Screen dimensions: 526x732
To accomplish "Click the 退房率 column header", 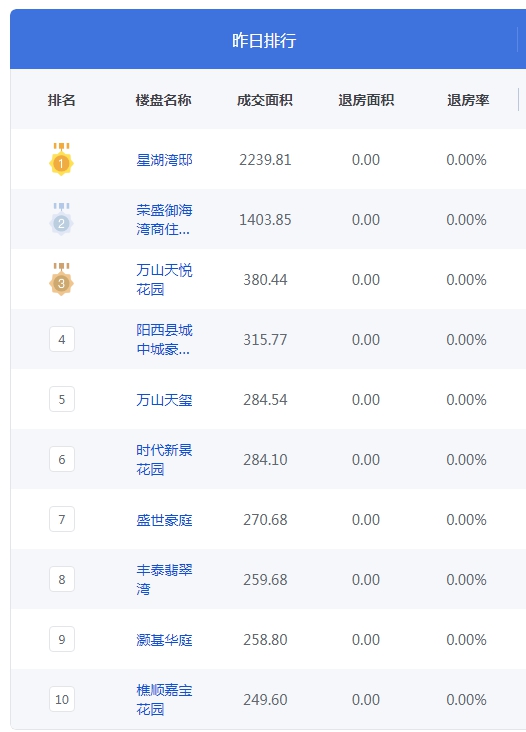I will click(468, 100).
